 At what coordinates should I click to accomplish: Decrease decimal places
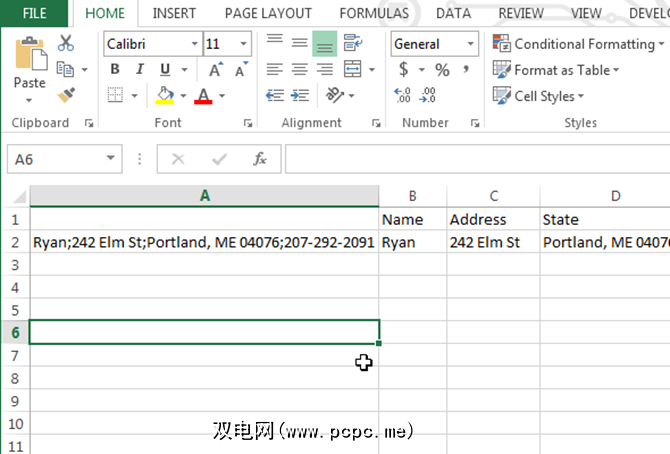pyautogui.click(x=428, y=95)
